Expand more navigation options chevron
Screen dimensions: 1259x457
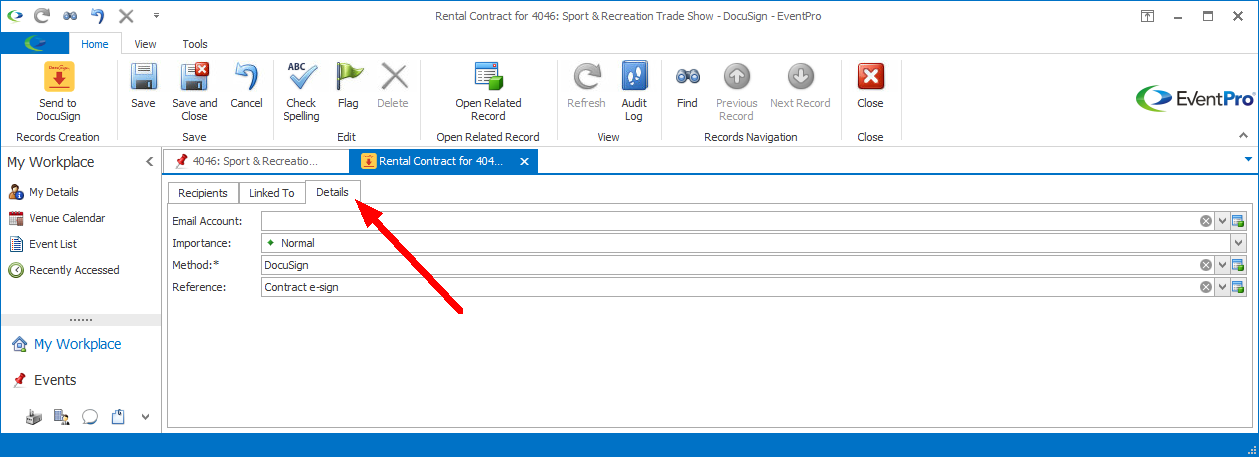click(x=145, y=417)
